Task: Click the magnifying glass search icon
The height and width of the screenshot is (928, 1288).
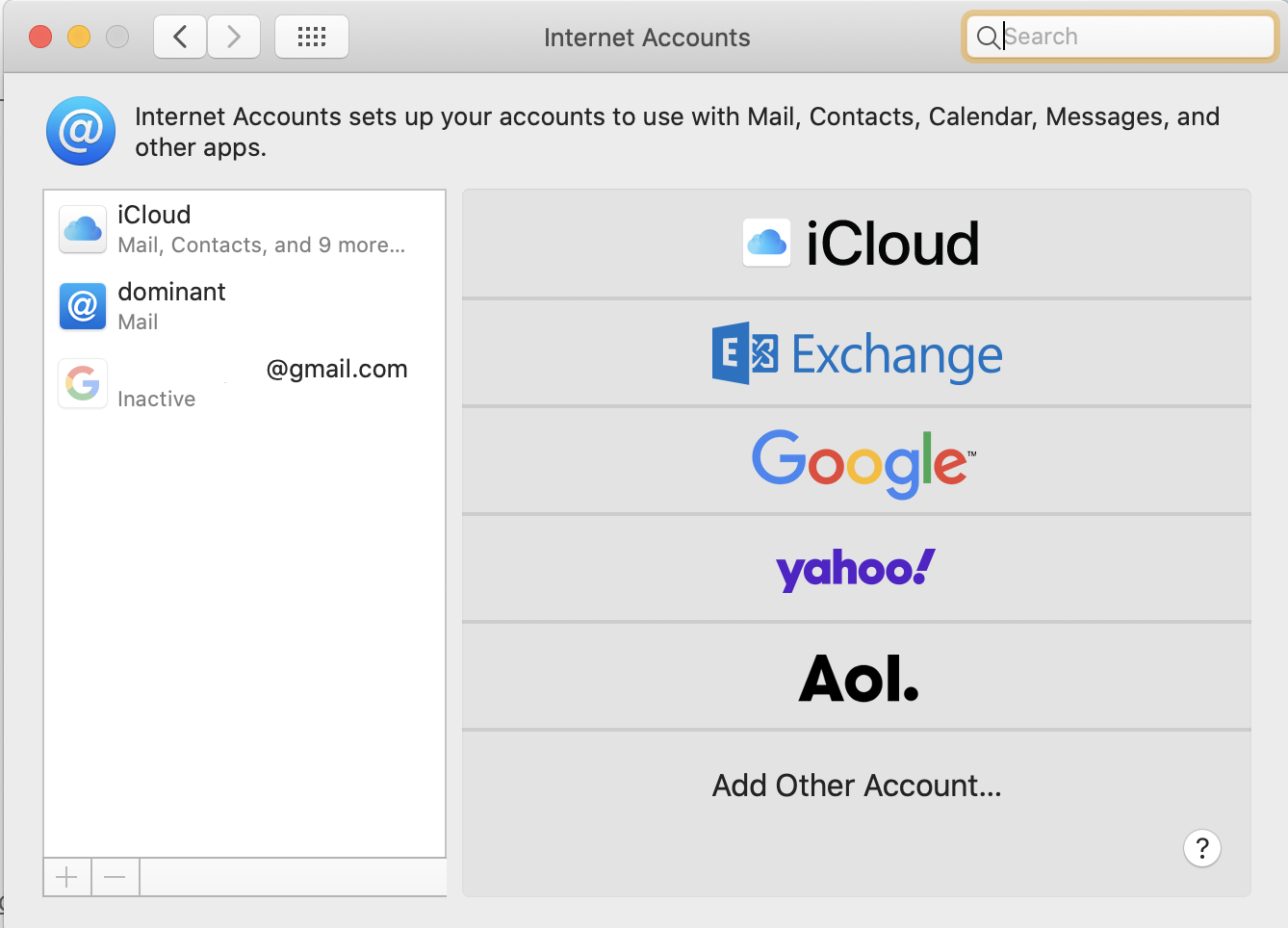Action: point(988,38)
